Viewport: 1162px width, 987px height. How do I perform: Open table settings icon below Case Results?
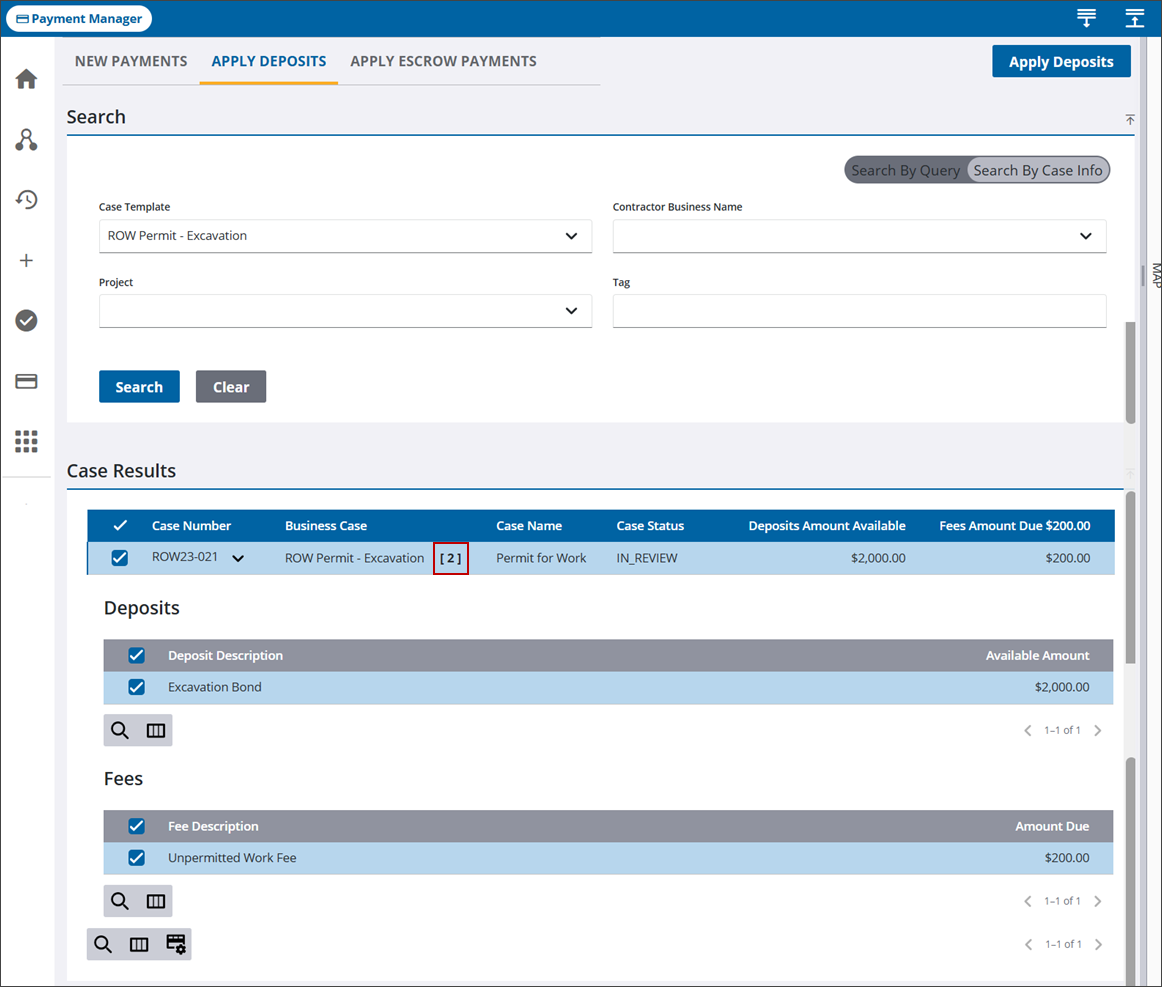click(x=176, y=944)
